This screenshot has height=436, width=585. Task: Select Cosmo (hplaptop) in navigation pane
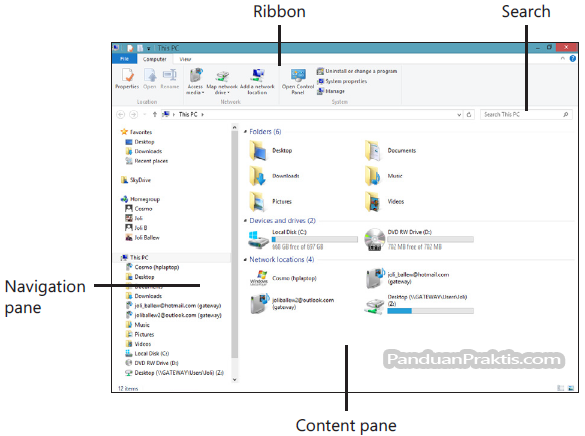(152, 267)
